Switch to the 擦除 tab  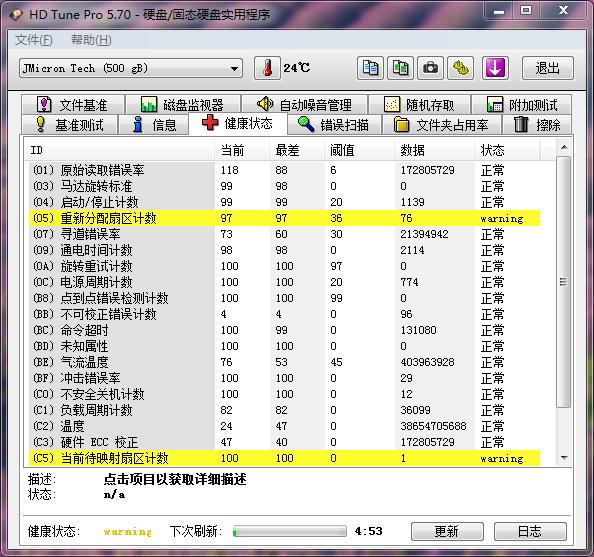[537, 125]
